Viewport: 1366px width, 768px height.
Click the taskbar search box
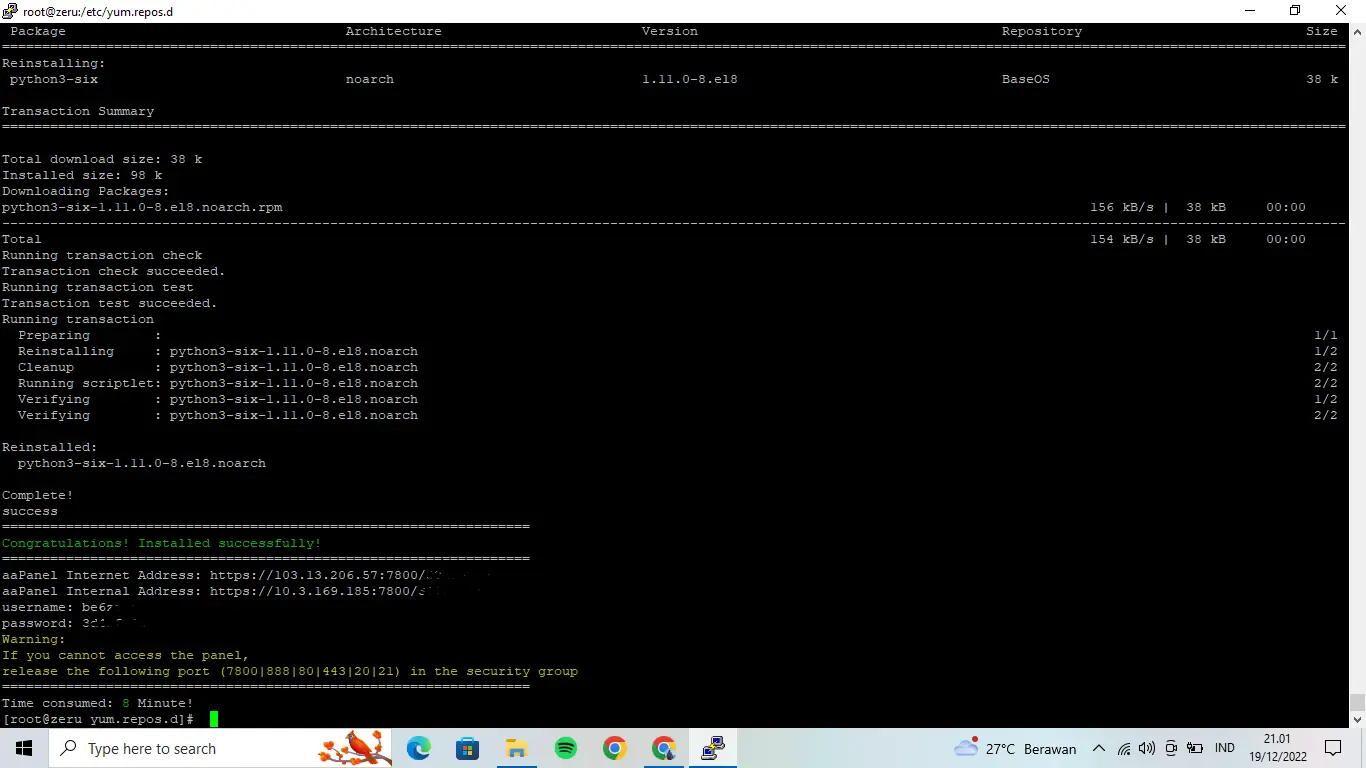pyautogui.click(x=220, y=748)
